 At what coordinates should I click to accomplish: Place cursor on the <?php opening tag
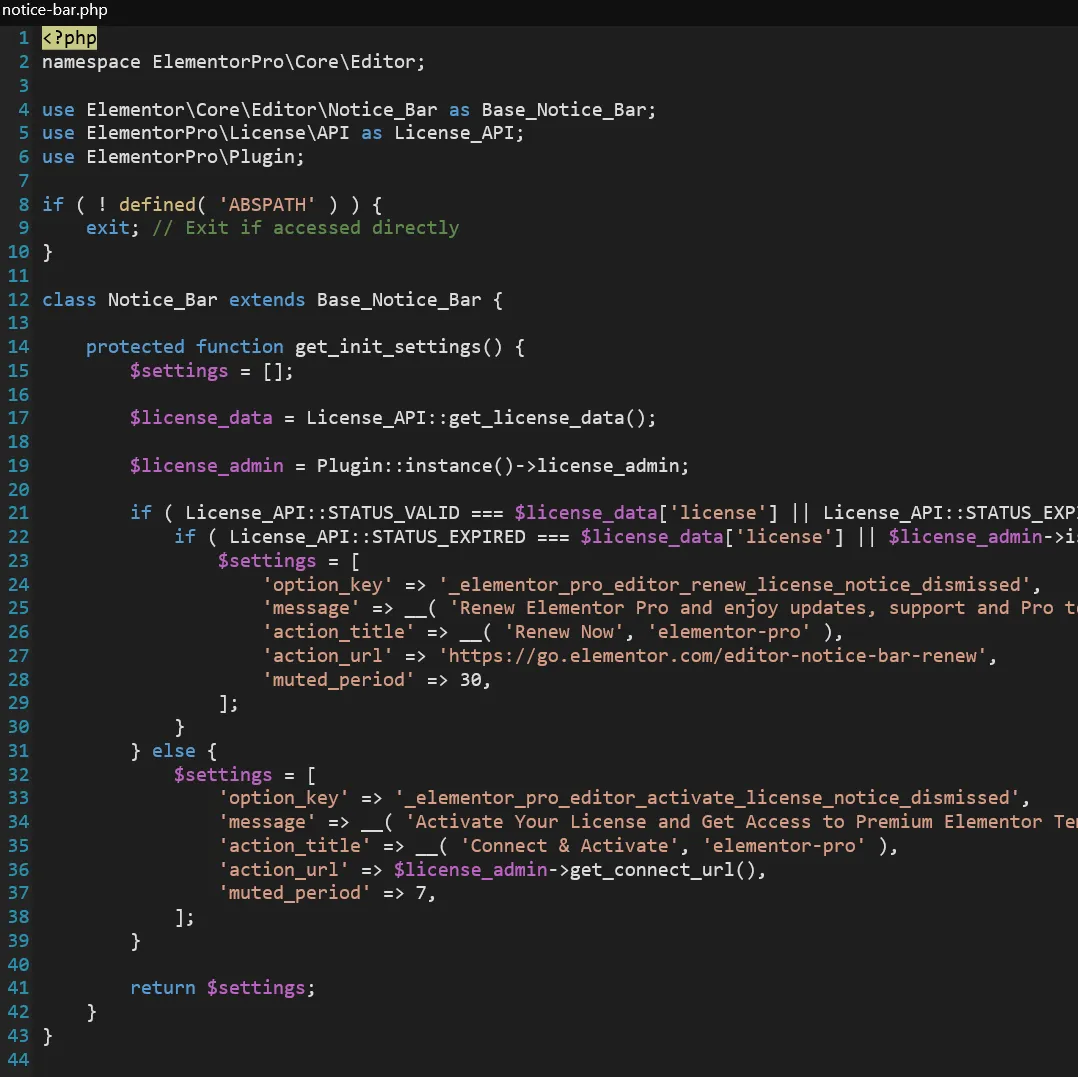[69, 38]
